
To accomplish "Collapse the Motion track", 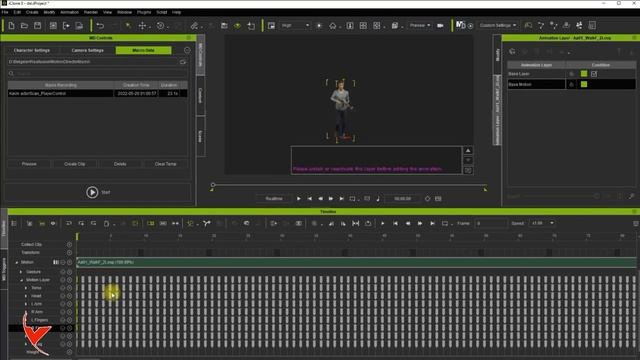I will [17, 262].
